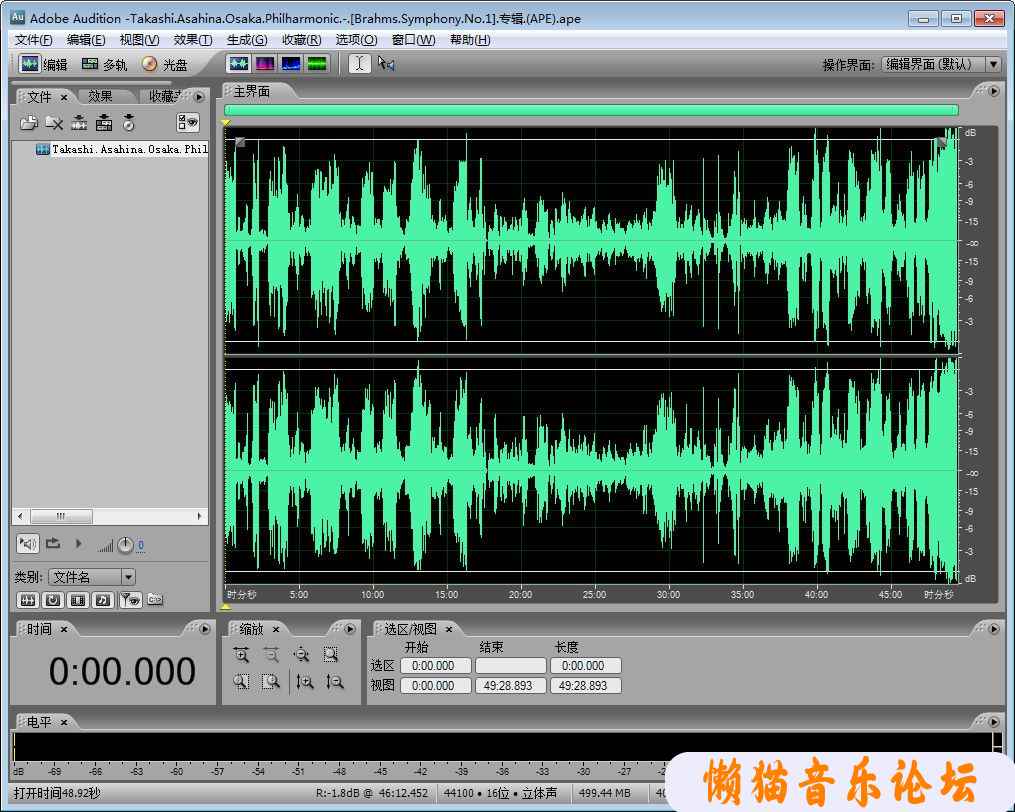
Task: Close the 缩放 zoom panel
Action: 276,629
